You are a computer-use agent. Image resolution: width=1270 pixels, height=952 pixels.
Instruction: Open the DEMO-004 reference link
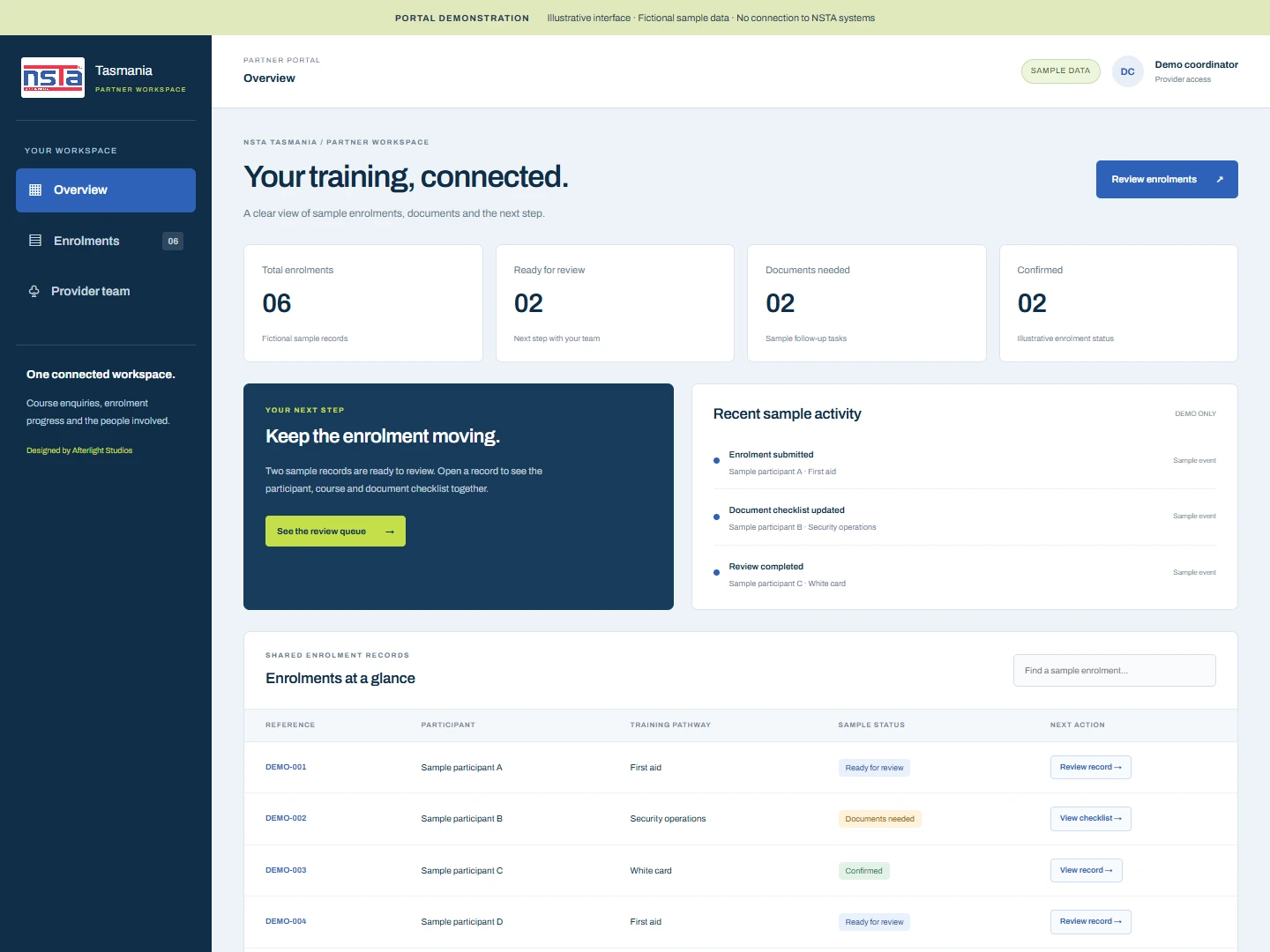coord(286,922)
